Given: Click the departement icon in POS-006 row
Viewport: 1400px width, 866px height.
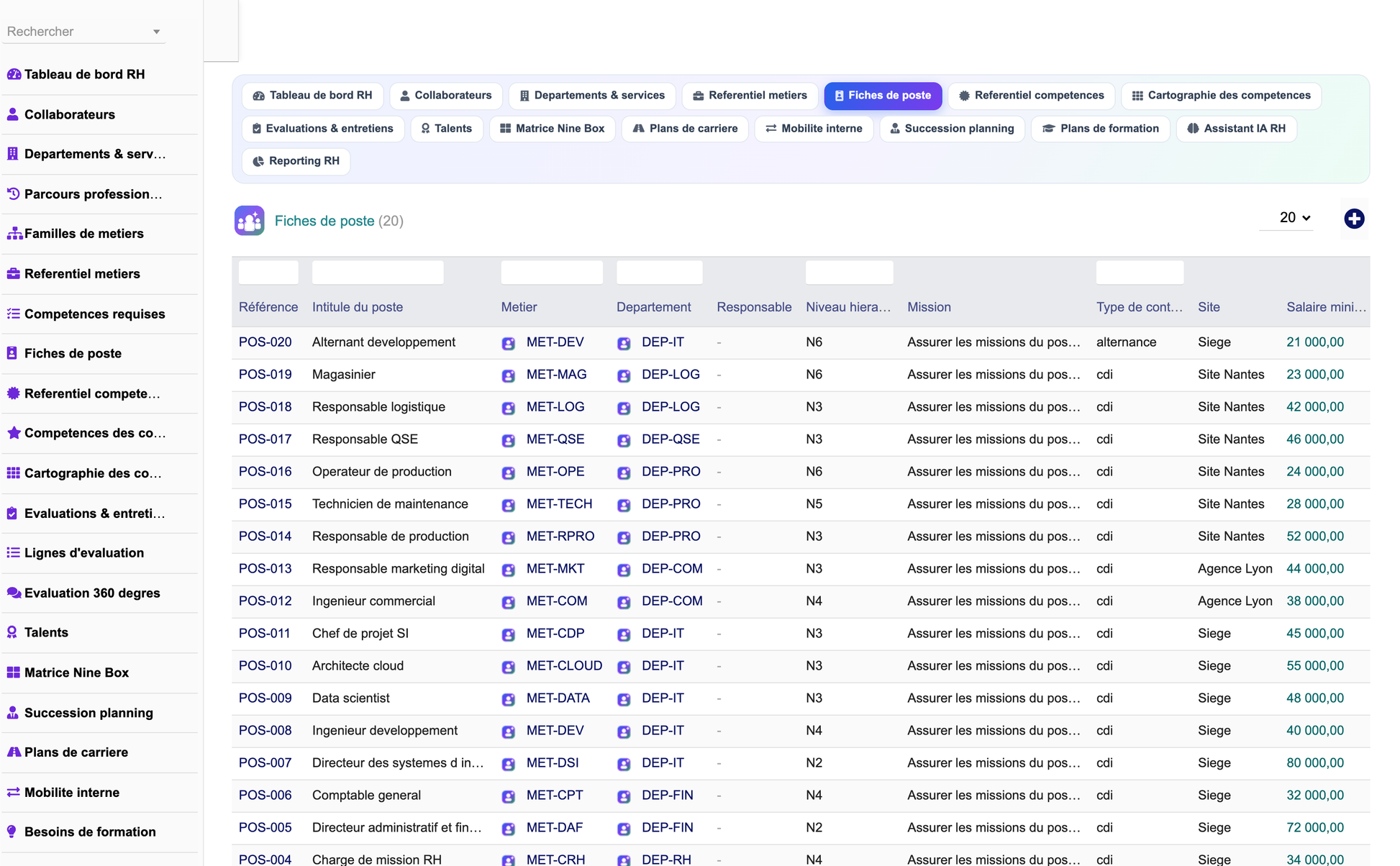Looking at the screenshot, I should tap(624, 796).
